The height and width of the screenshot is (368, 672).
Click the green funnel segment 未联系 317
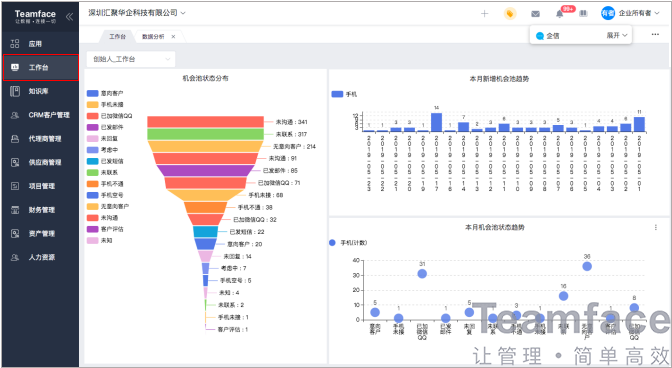205,134
